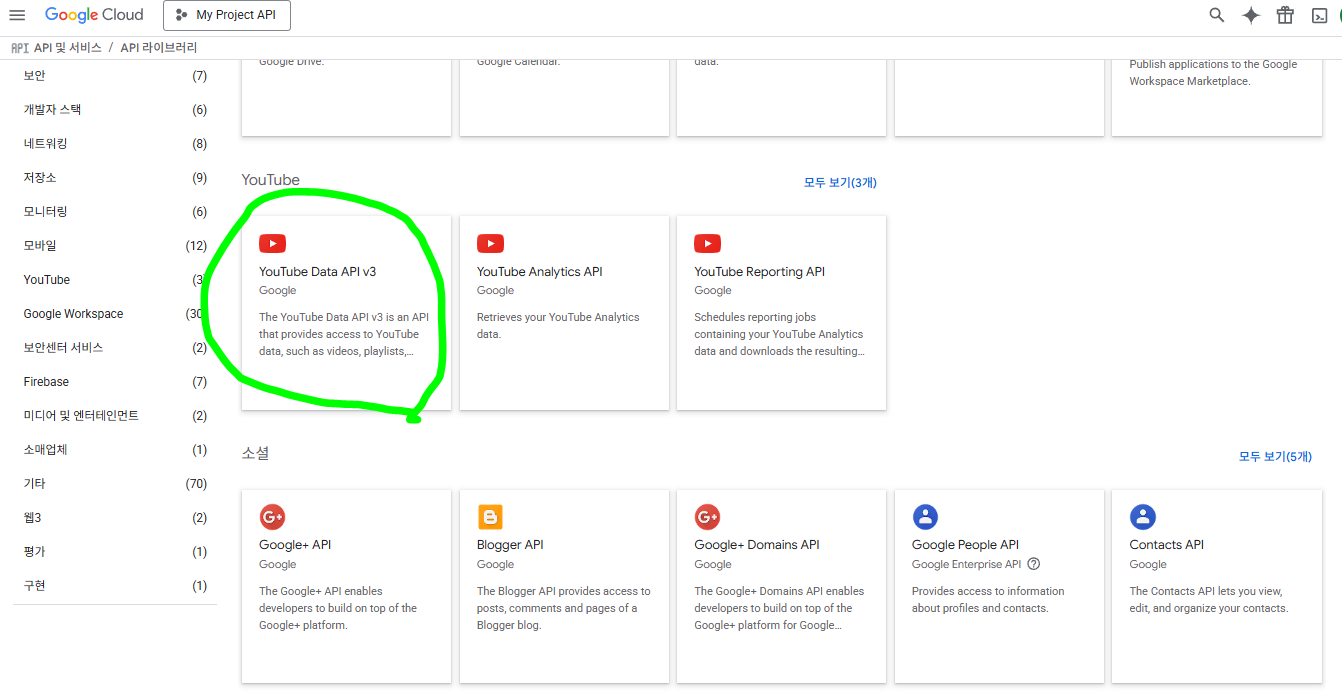Viewport: 1342px width, 692px height.
Task: Click the Google+ API card icon
Action: [x=272, y=517]
